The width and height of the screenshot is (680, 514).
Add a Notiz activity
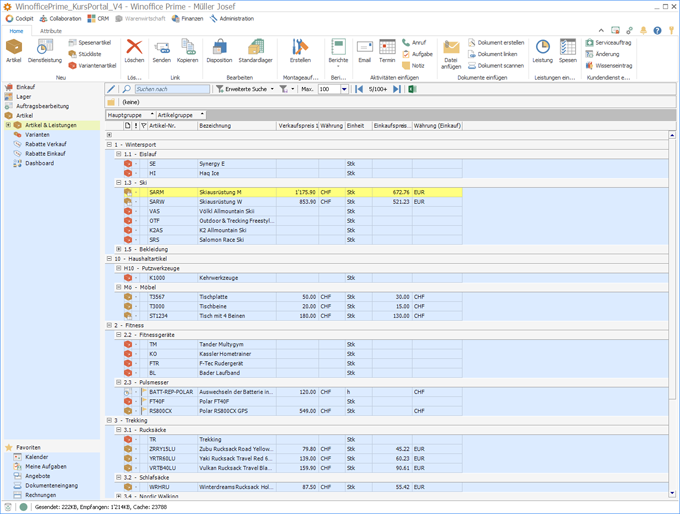413,65
